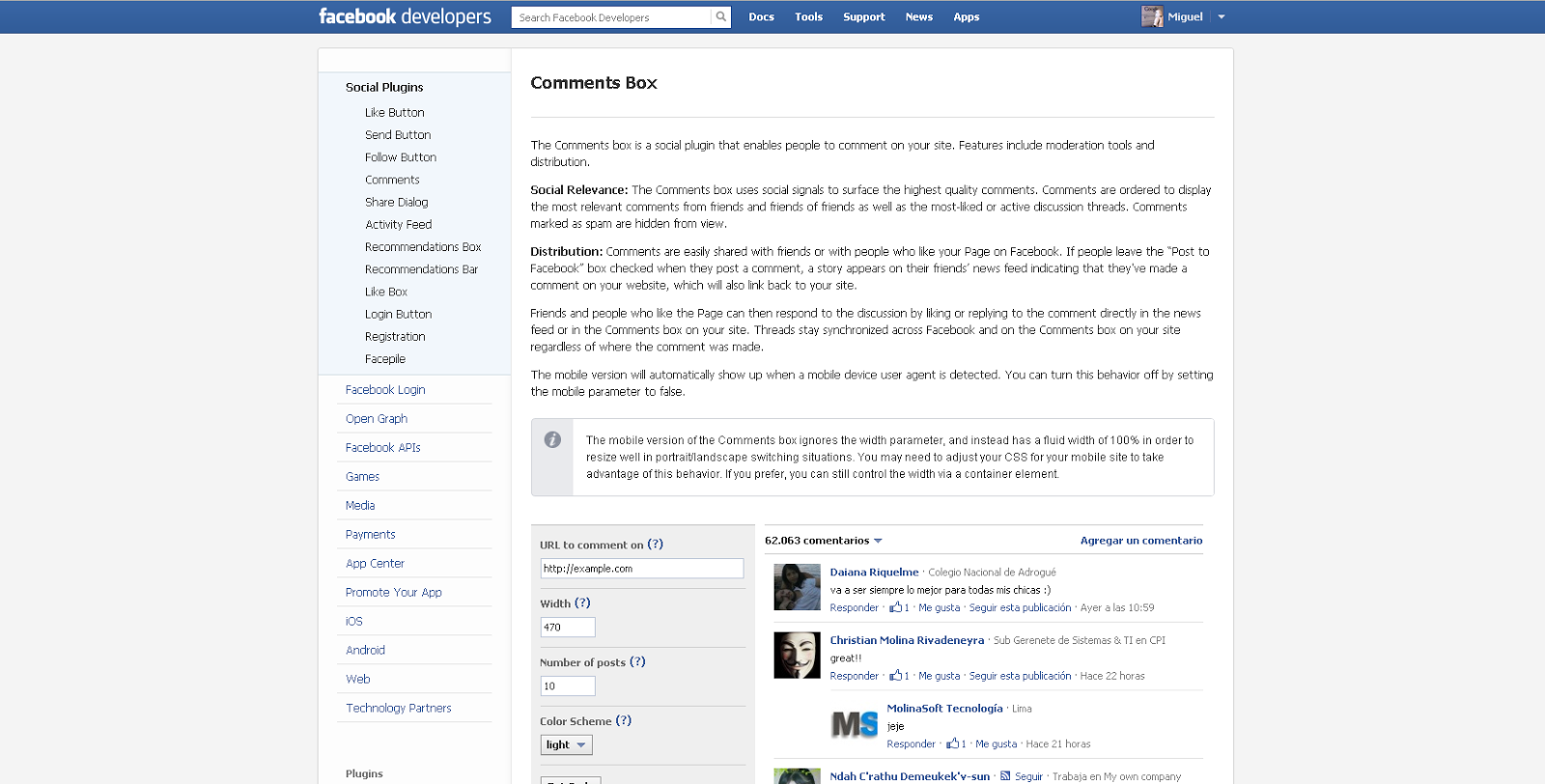The width and height of the screenshot is (1545, 784).
Task: Open Payments section
Action: 371,535
